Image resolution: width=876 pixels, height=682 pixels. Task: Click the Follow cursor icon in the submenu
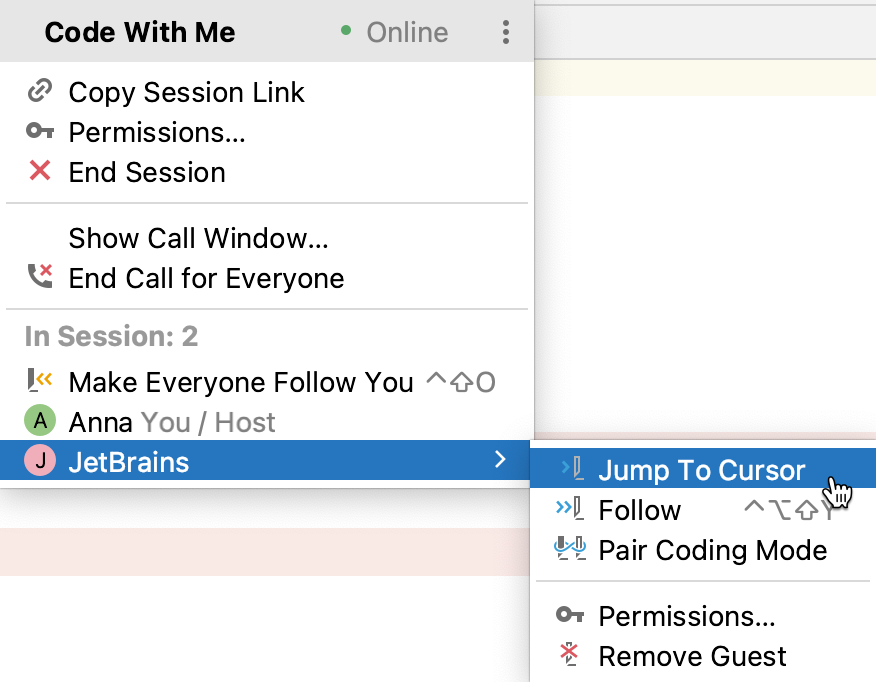tap(569, 510)
